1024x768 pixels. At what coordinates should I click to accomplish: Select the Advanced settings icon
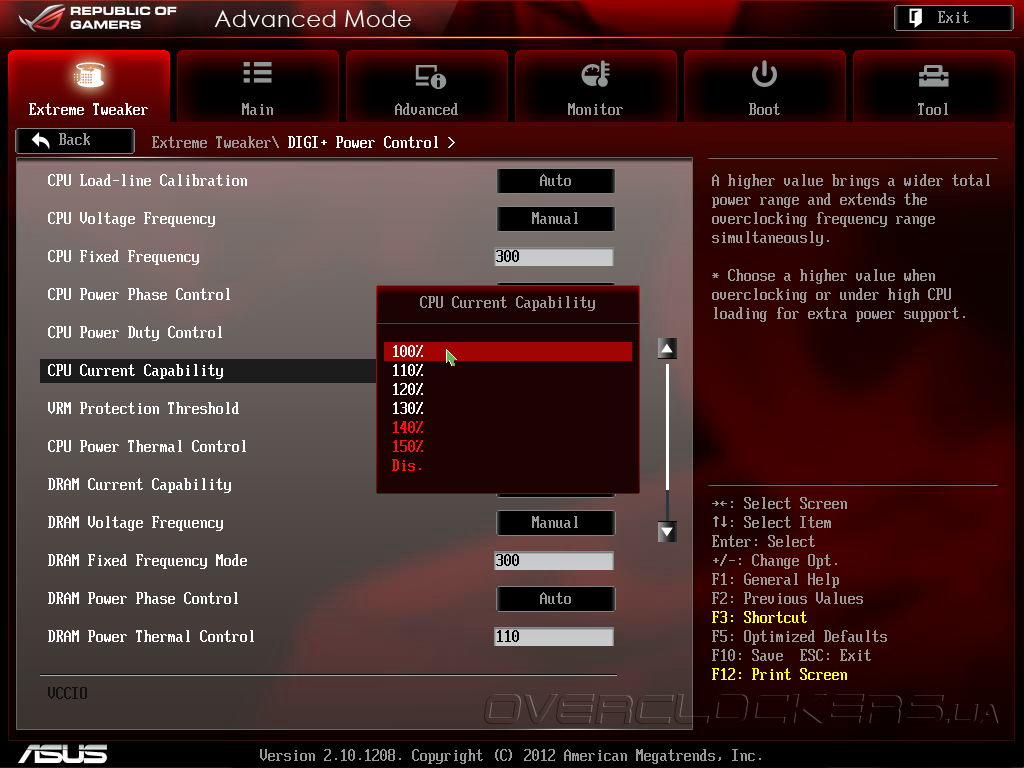point(430,76)
